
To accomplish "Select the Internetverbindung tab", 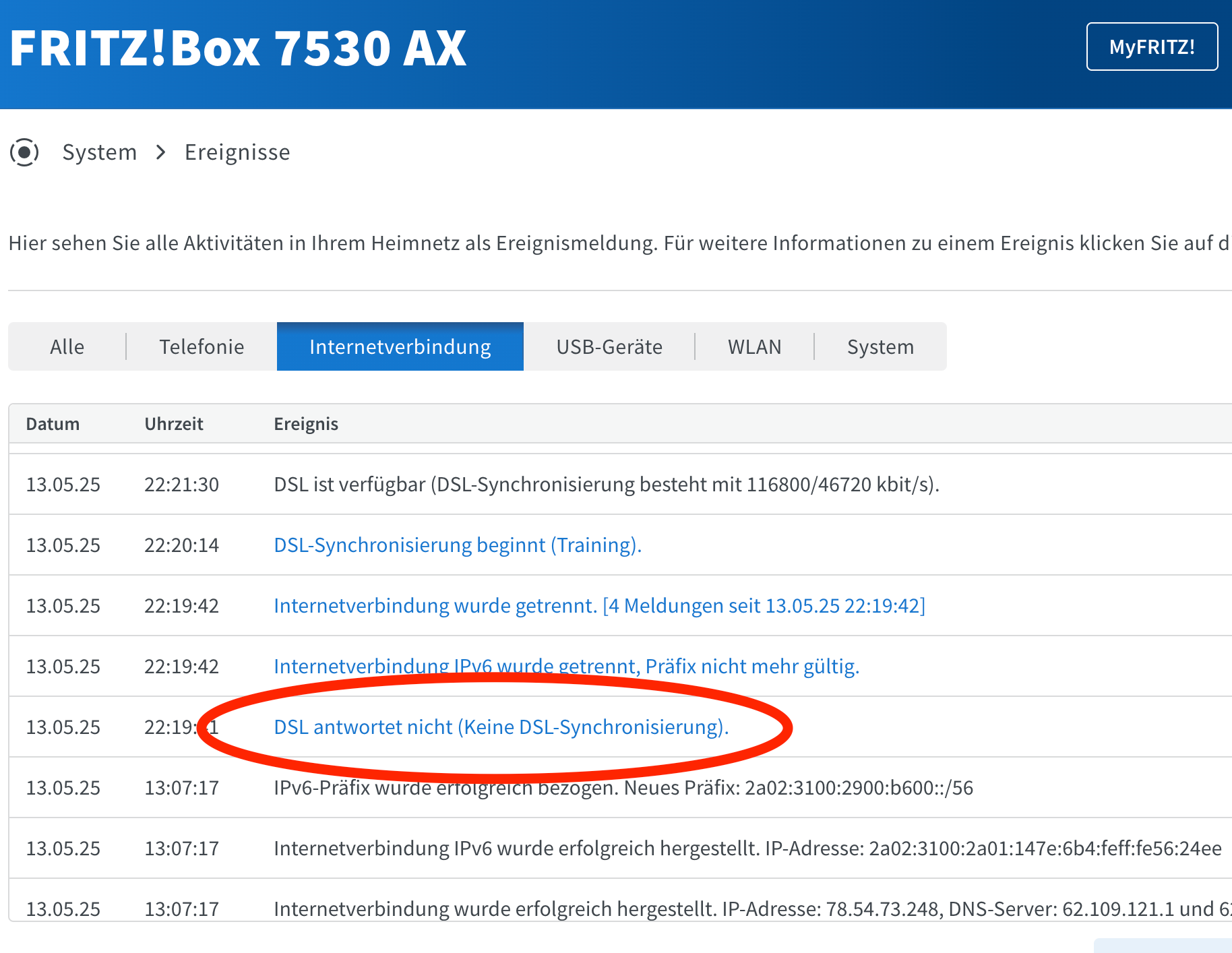I will coord(400,346).
